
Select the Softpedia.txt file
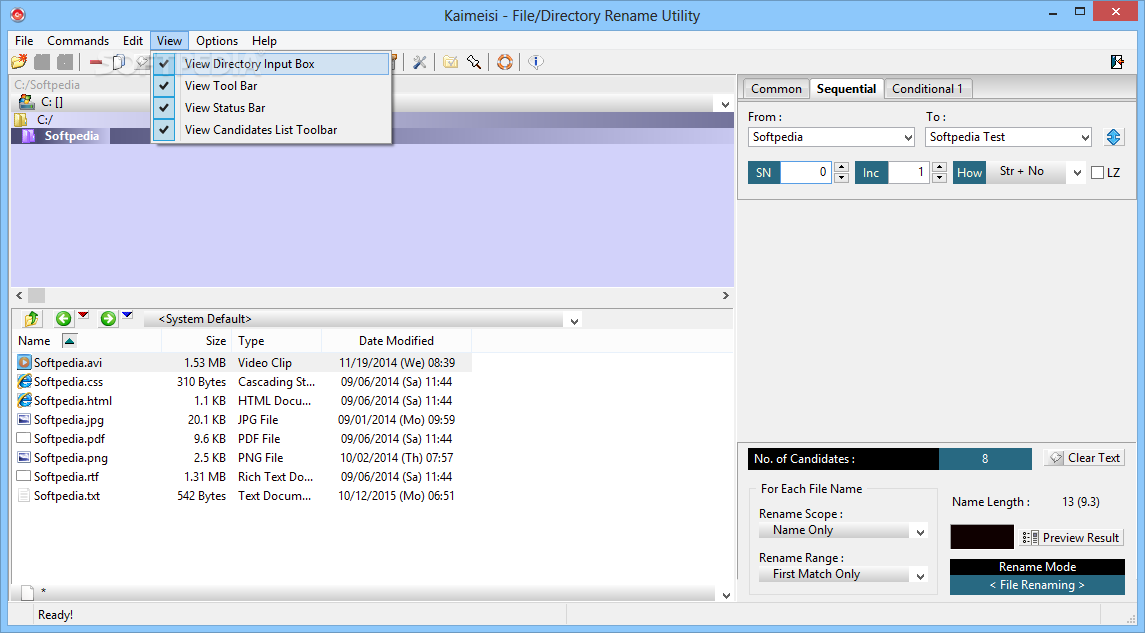coord(67,496)
